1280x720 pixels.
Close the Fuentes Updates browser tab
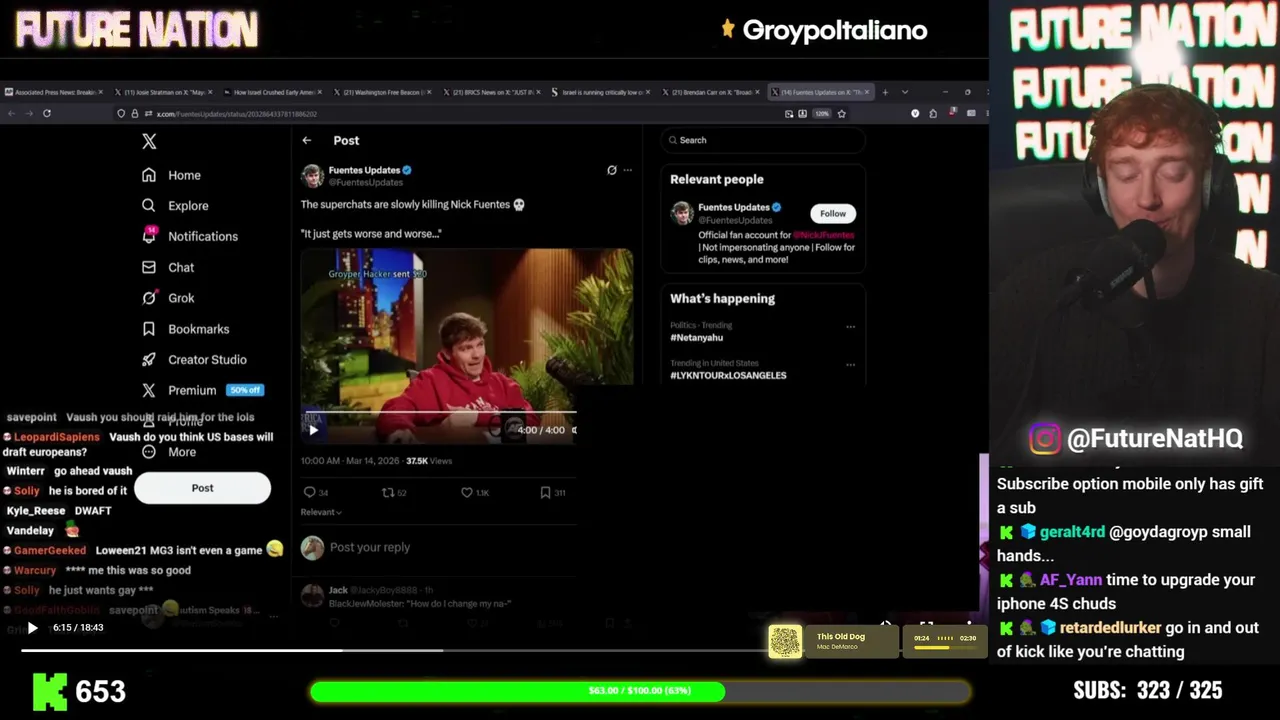click(x=867, y=92)
